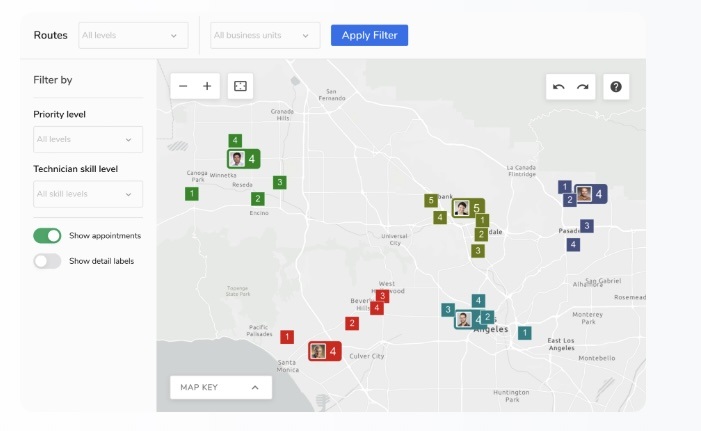Open Technician skill level dropdown

coord(88,194)
